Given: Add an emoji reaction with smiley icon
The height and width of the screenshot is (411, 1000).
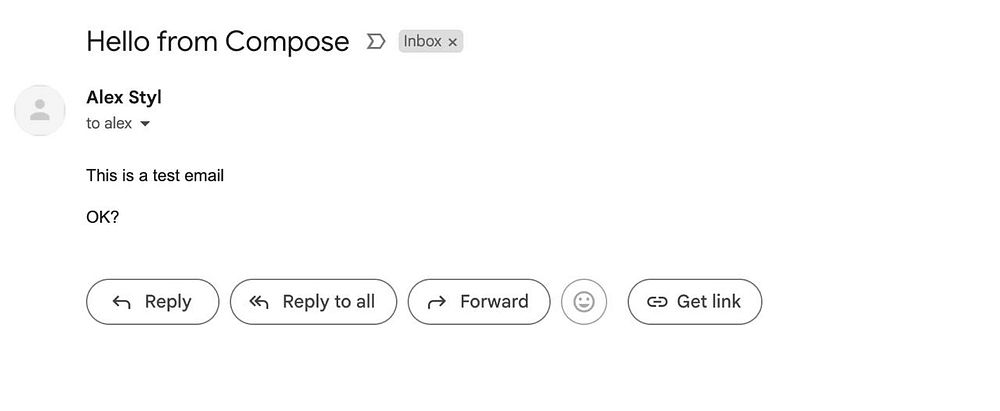Looking at the screenshot, I should (x=584, y=302).
